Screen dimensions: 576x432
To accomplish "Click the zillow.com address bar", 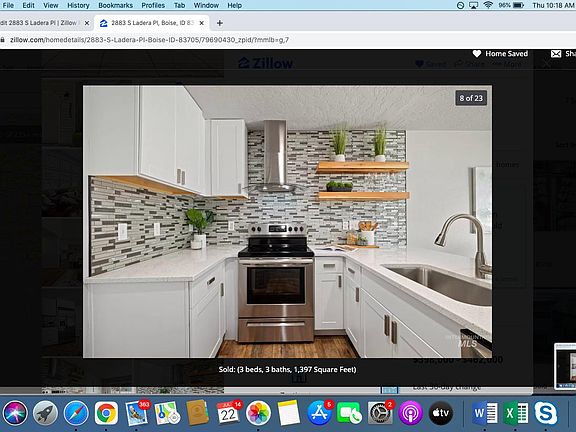I will click(150, 40).
